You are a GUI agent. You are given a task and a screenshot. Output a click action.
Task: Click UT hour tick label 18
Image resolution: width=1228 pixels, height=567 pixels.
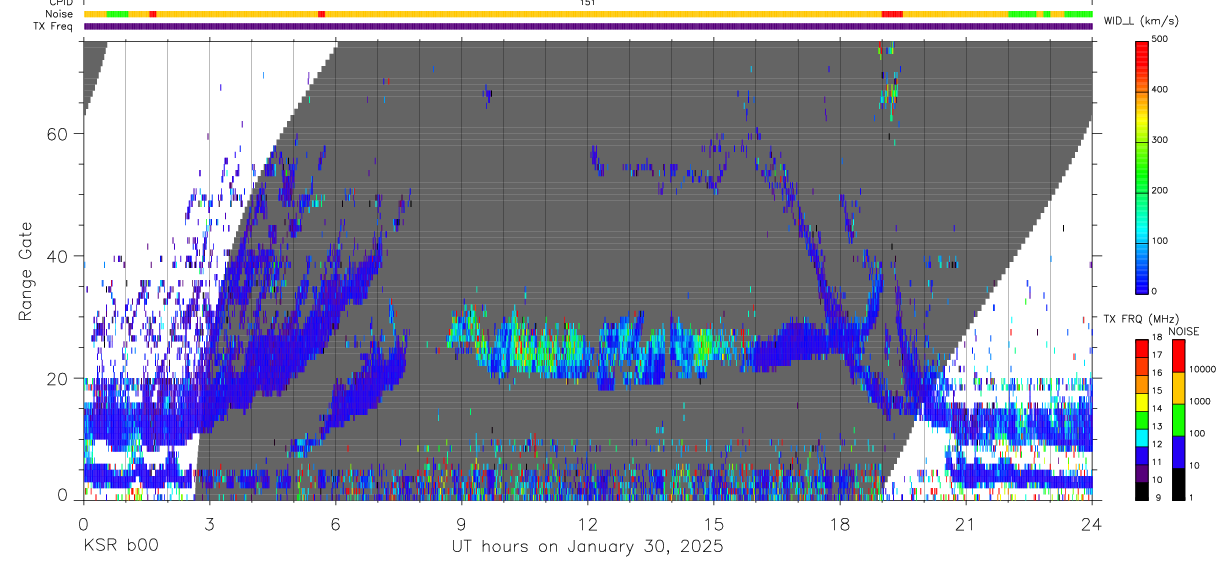(839, 523)
